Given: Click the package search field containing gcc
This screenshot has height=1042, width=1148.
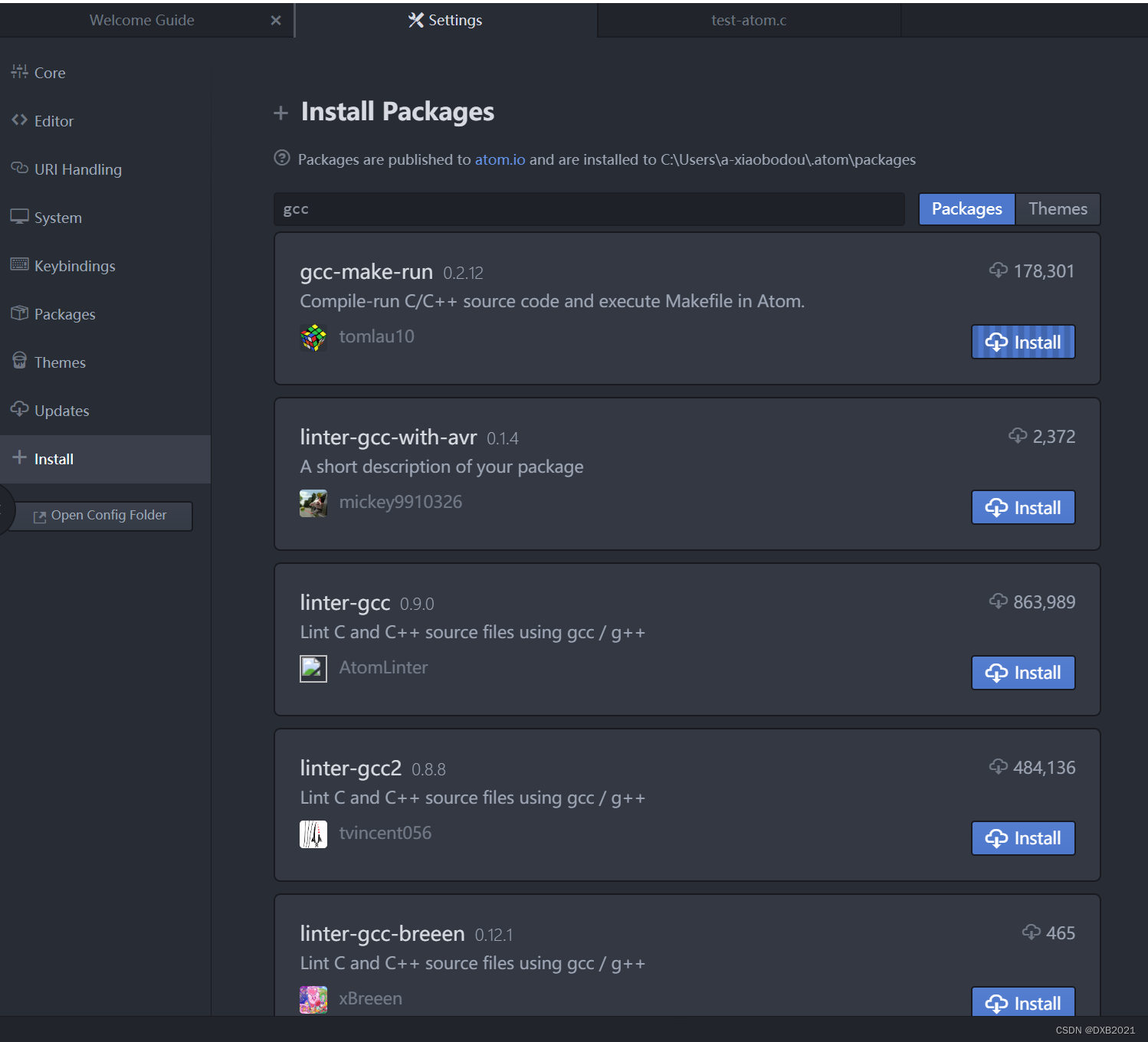Looking at the screenshot, I should point(589,209).
